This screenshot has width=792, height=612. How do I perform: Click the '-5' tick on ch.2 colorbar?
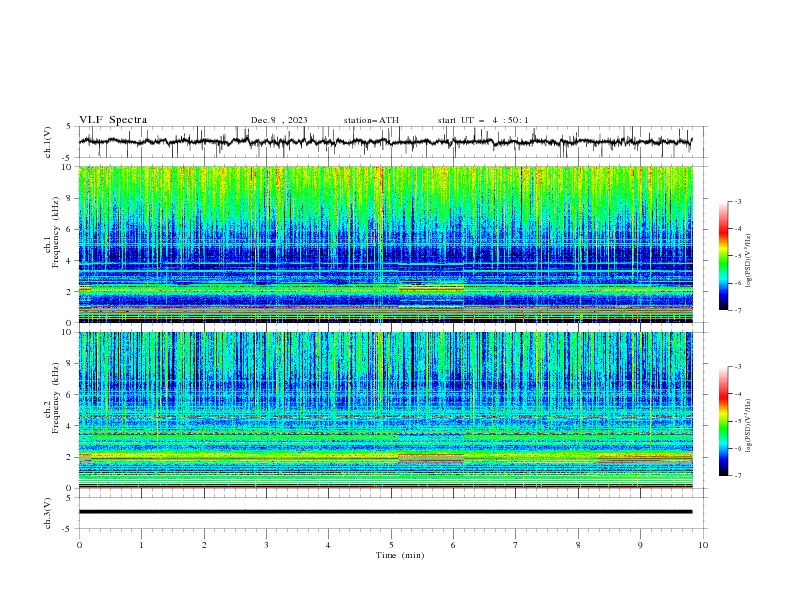[737, 421]
